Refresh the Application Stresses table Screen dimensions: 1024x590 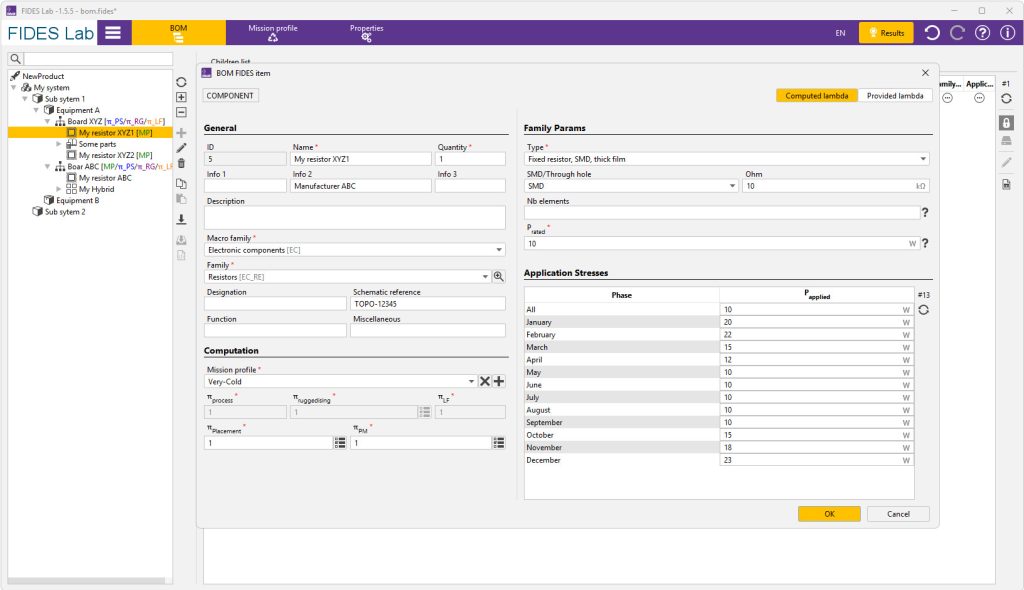pos(924,310)
